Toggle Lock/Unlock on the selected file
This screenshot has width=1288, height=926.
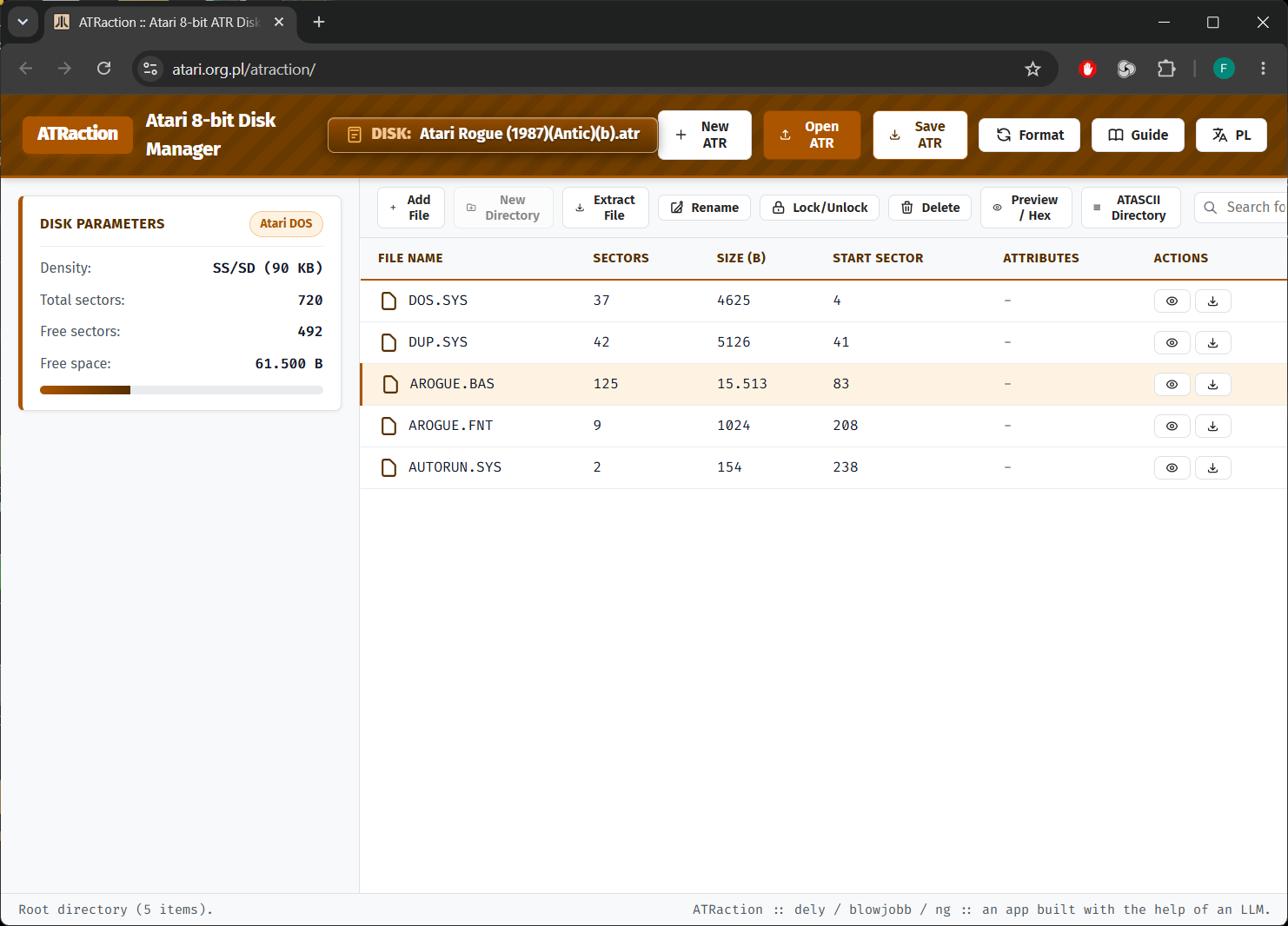pyautogui.click(x=820, y=208)
